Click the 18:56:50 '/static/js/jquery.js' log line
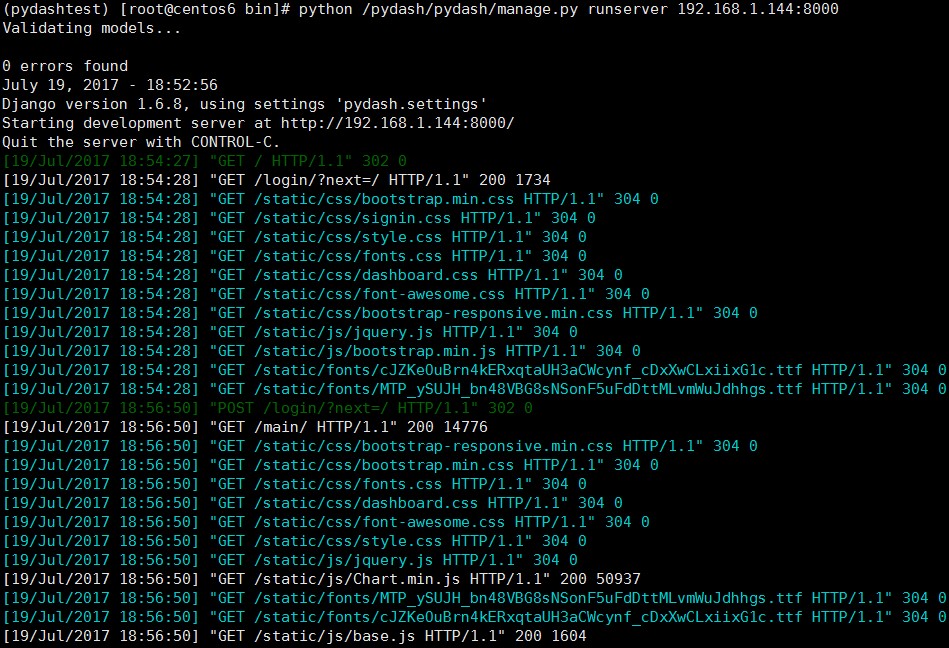The width and height of the screenshot is (949, 648). pos(290,560)
